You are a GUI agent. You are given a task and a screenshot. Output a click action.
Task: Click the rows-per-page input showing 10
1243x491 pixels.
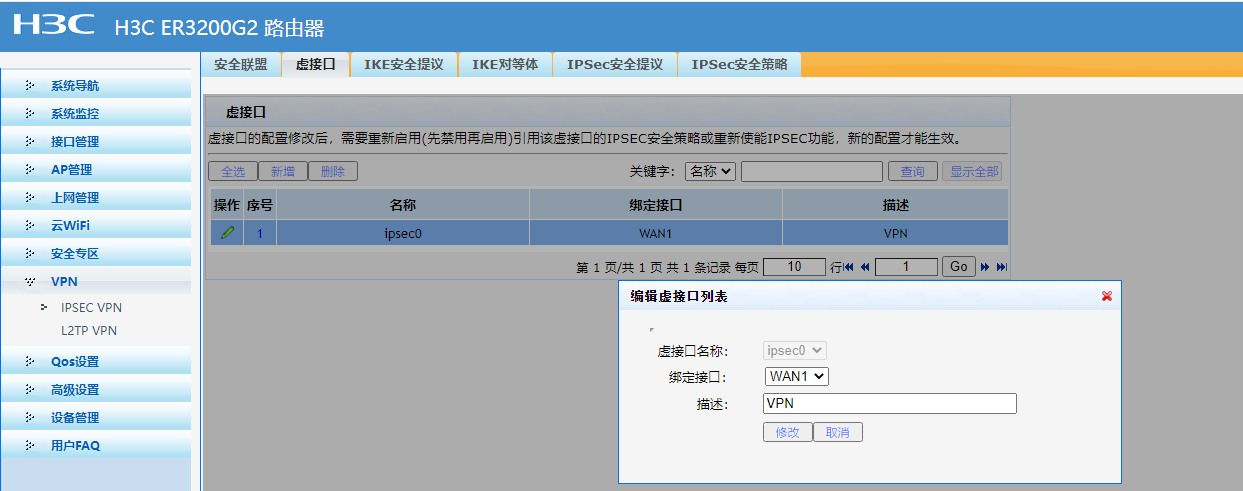794,267
